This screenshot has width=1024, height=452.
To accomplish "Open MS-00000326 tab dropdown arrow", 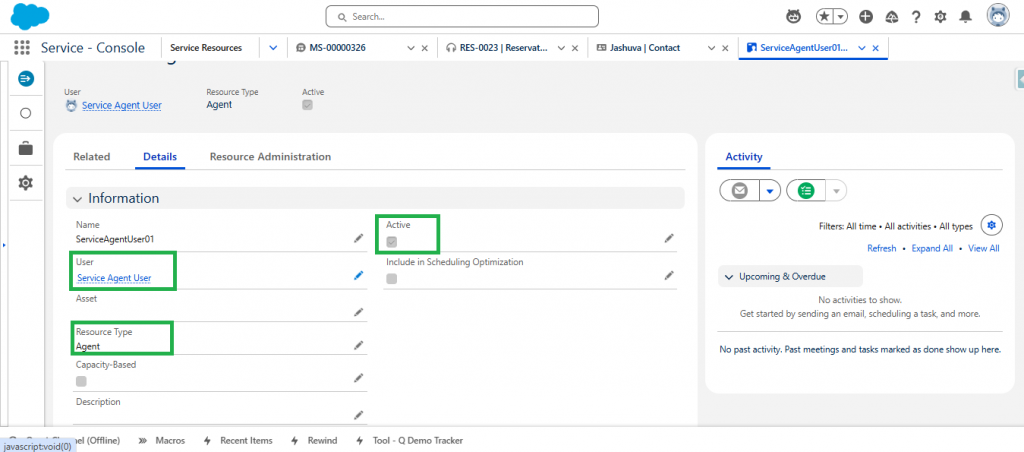I will [x=411, y=48].
